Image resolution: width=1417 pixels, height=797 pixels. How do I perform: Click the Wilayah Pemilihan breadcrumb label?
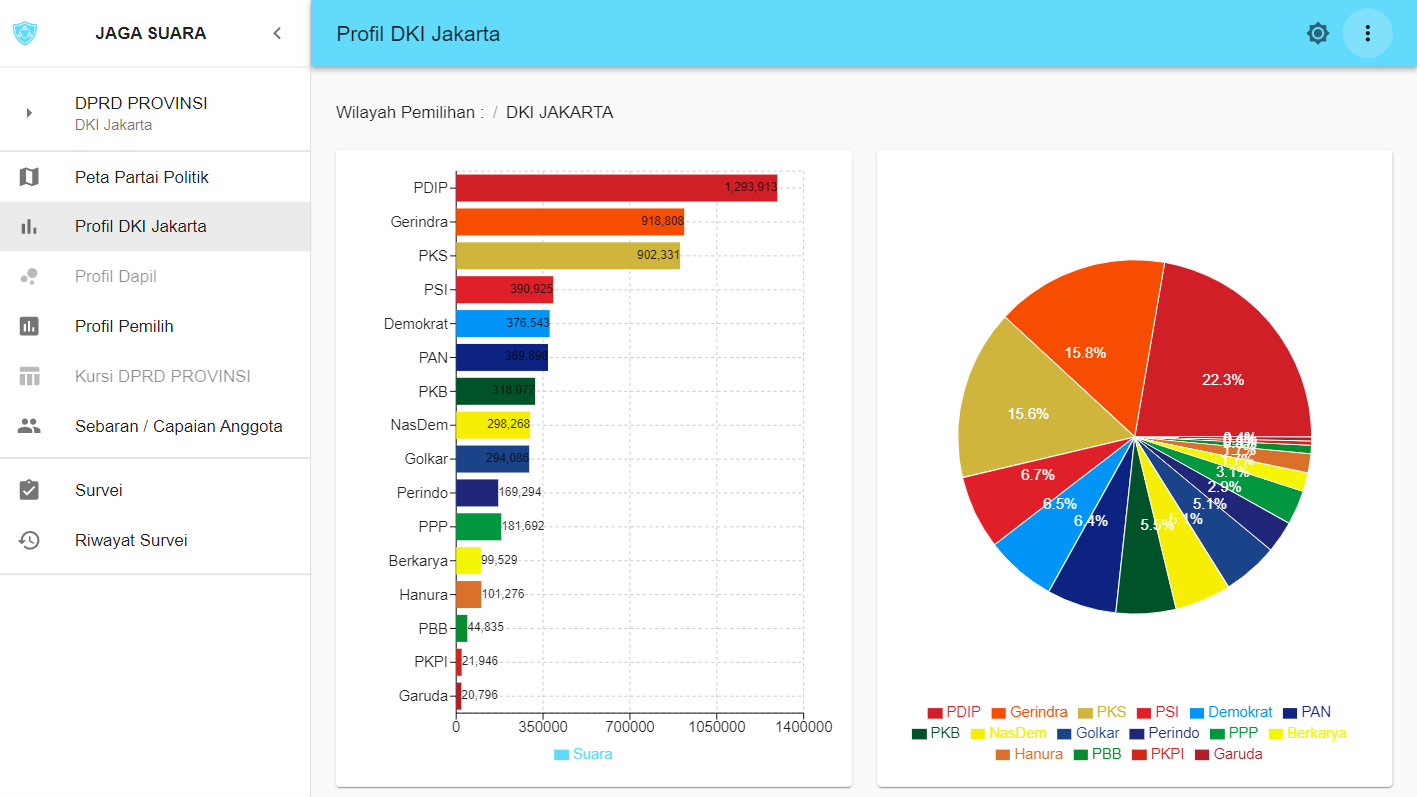coord(410,112)
